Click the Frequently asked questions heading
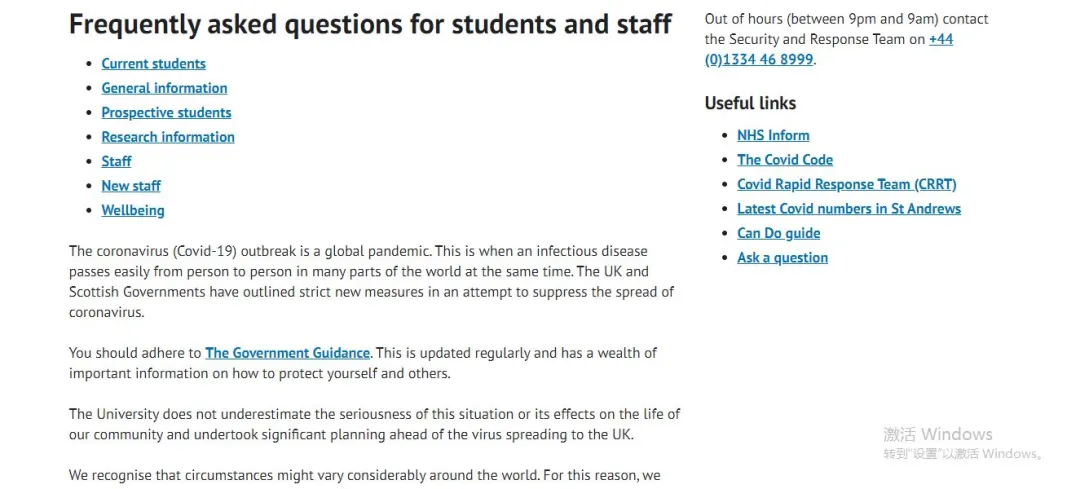 coord(371,24)
